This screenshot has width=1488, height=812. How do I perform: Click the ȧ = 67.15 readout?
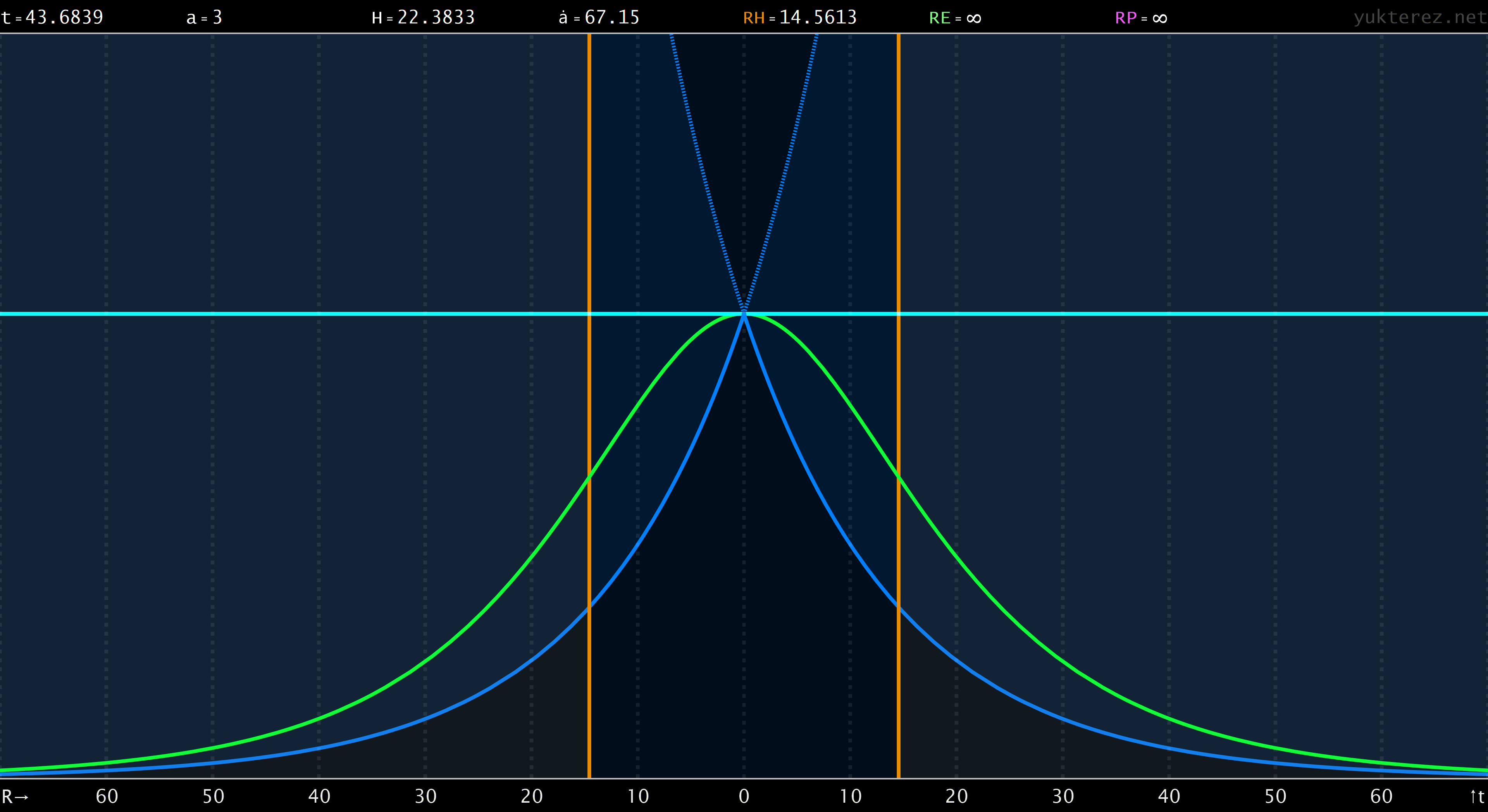(x=599, y=17)
